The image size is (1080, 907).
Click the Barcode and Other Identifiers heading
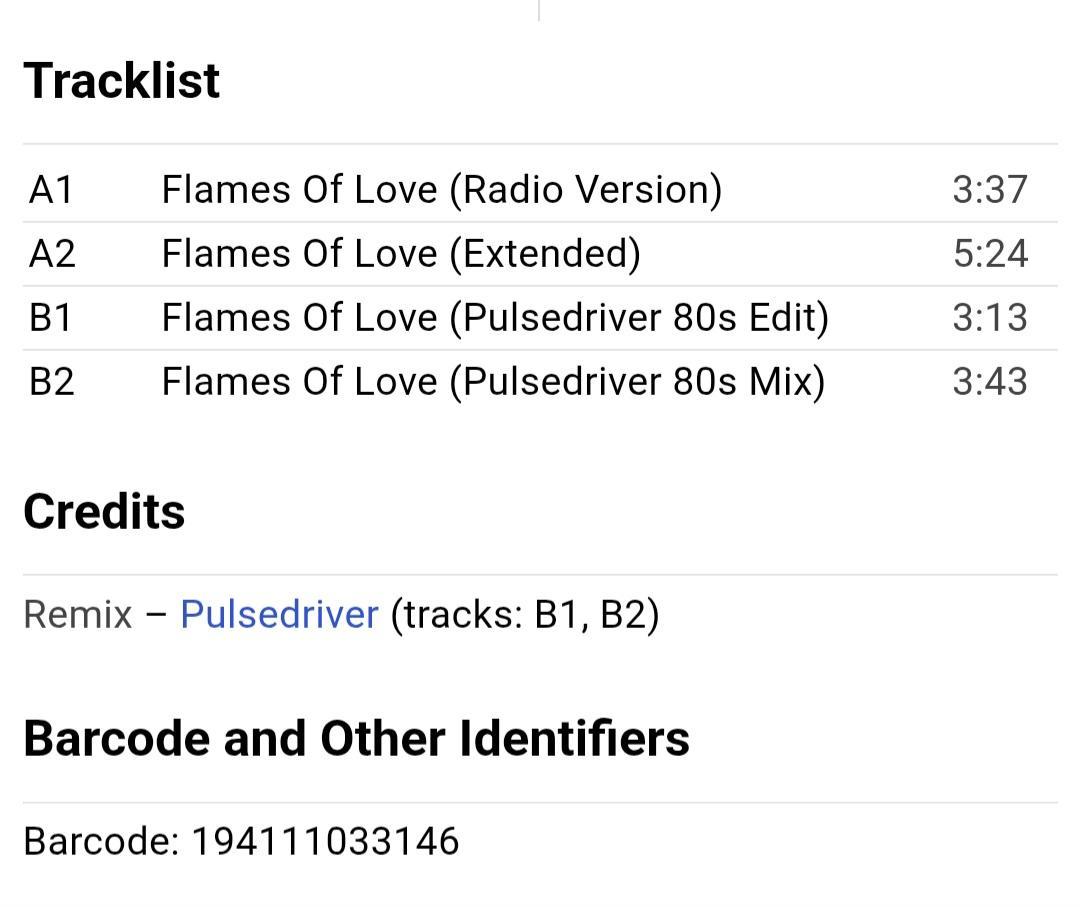click(356, 738)
